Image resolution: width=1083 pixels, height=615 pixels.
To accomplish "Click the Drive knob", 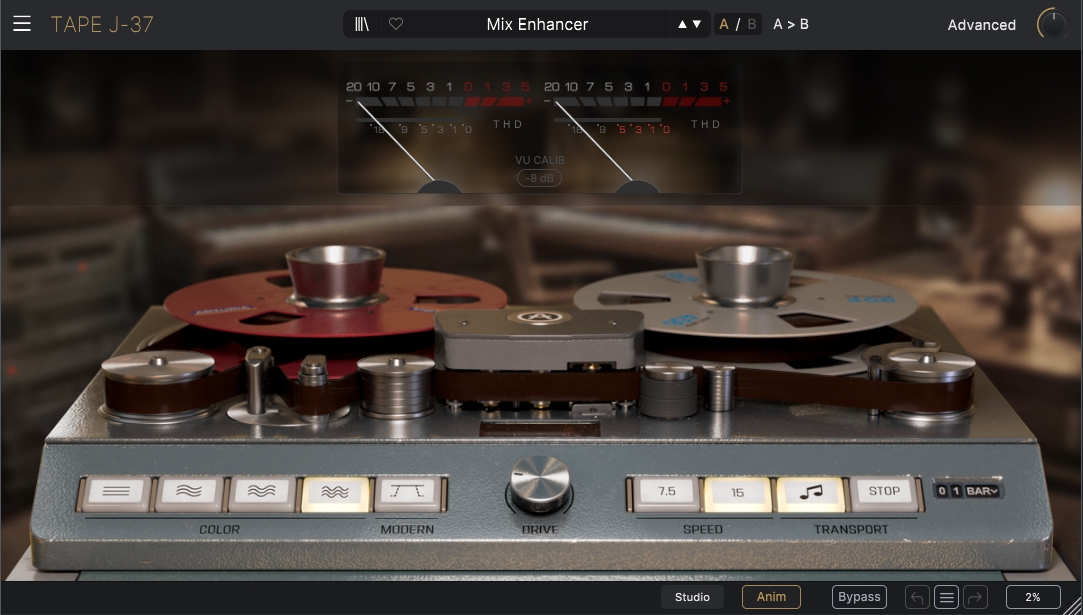I will [539, 484].
